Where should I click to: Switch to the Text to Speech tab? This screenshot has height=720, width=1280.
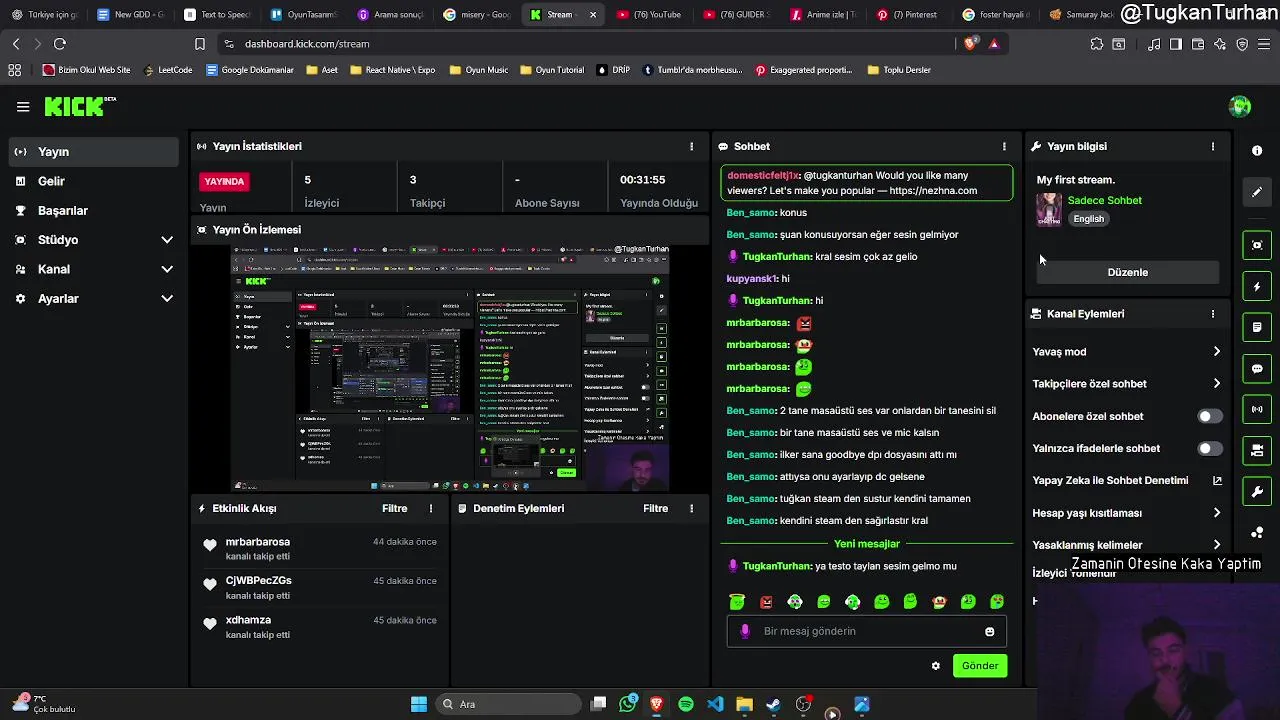(x=217, y=15)
